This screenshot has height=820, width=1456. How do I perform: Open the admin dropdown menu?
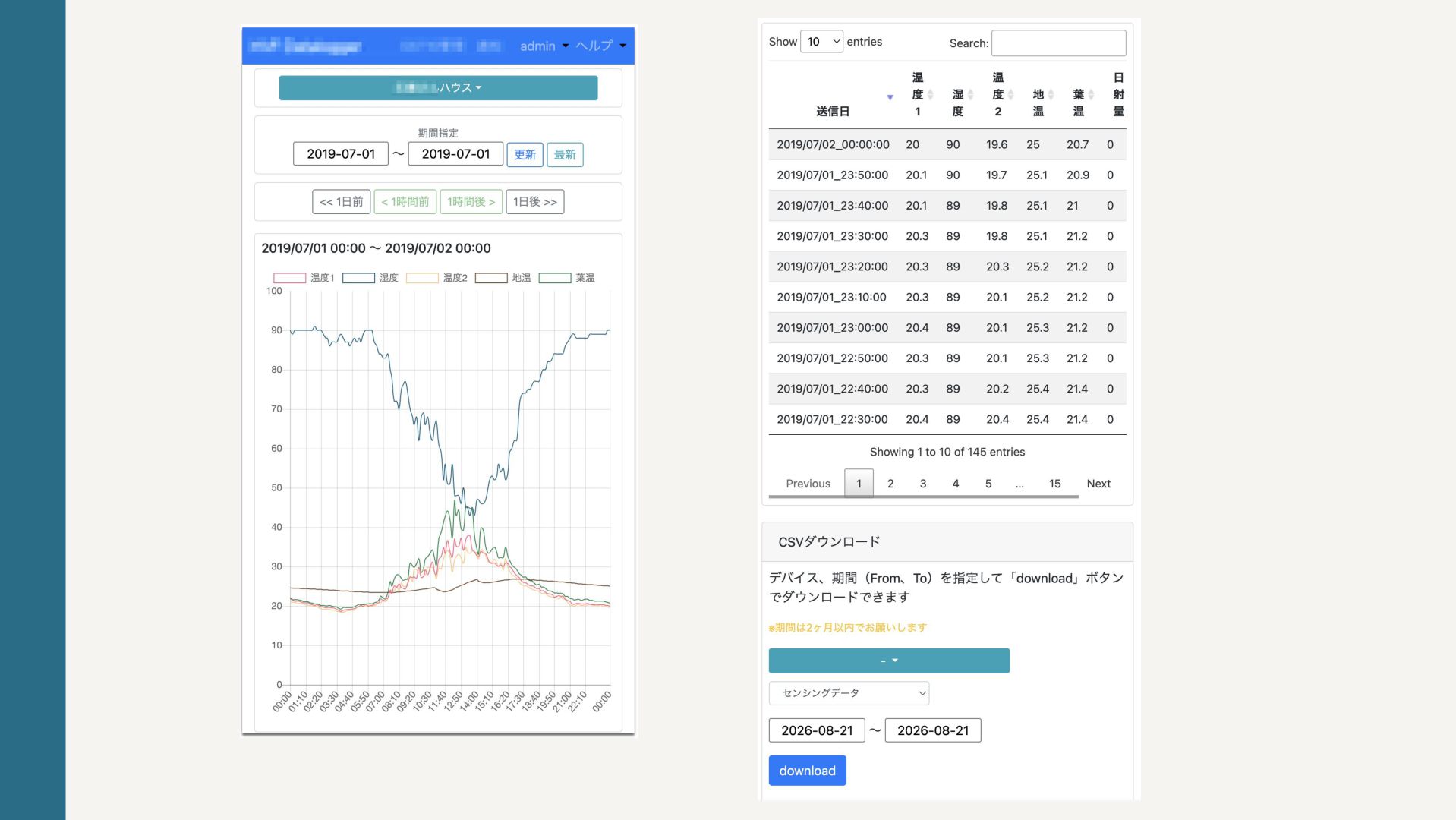pyautogui.click(x=544, y=46)
